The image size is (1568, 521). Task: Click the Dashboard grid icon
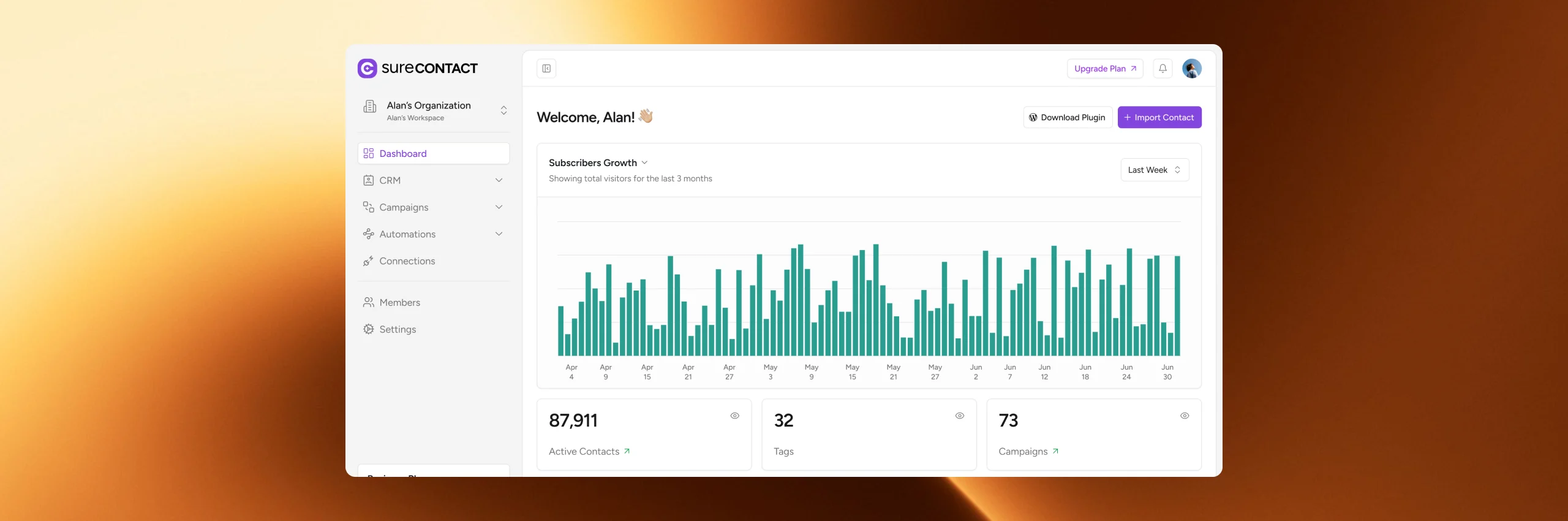pyautogui.click(x=369, y=153)
